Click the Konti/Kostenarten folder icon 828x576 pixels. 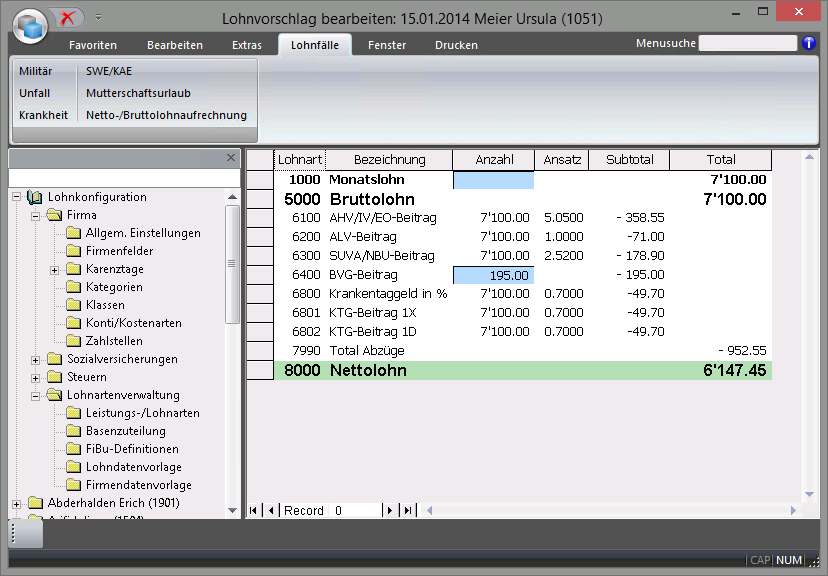[73, 323]
